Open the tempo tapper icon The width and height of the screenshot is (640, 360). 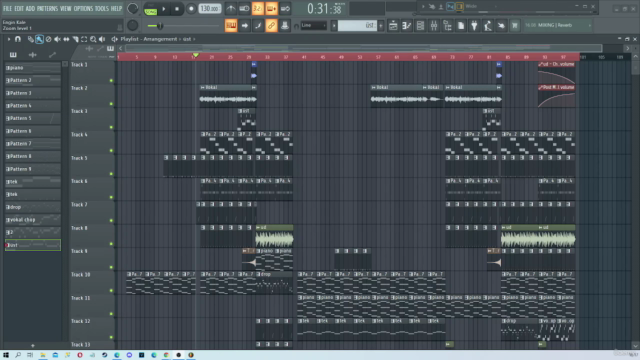tap(488, 26)
